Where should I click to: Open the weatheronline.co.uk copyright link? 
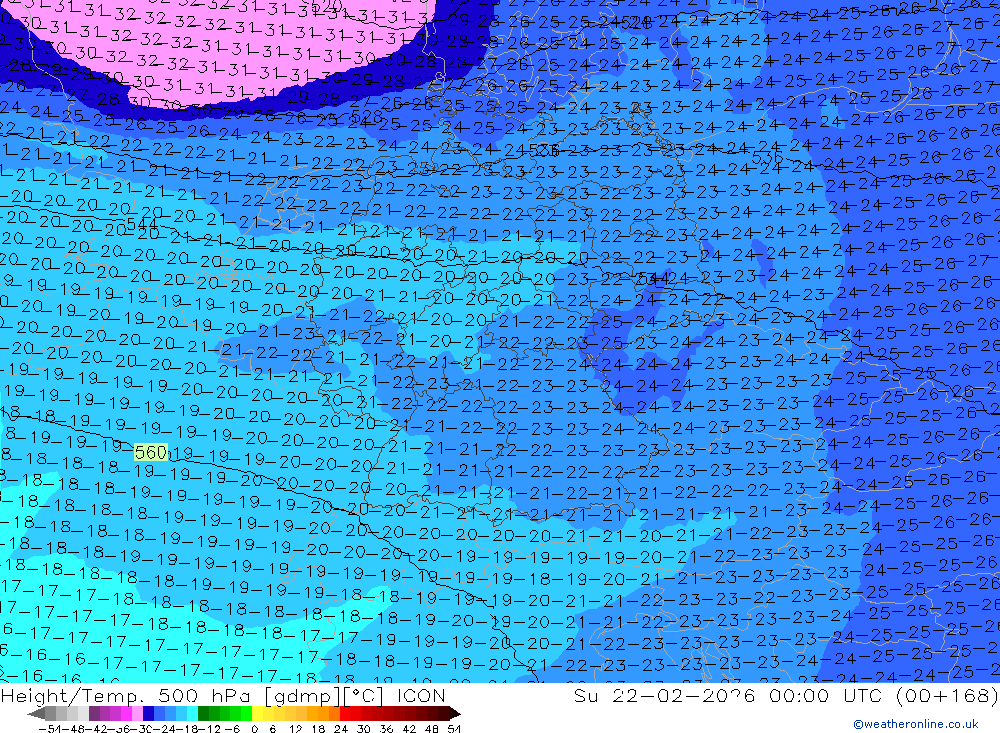916,724
